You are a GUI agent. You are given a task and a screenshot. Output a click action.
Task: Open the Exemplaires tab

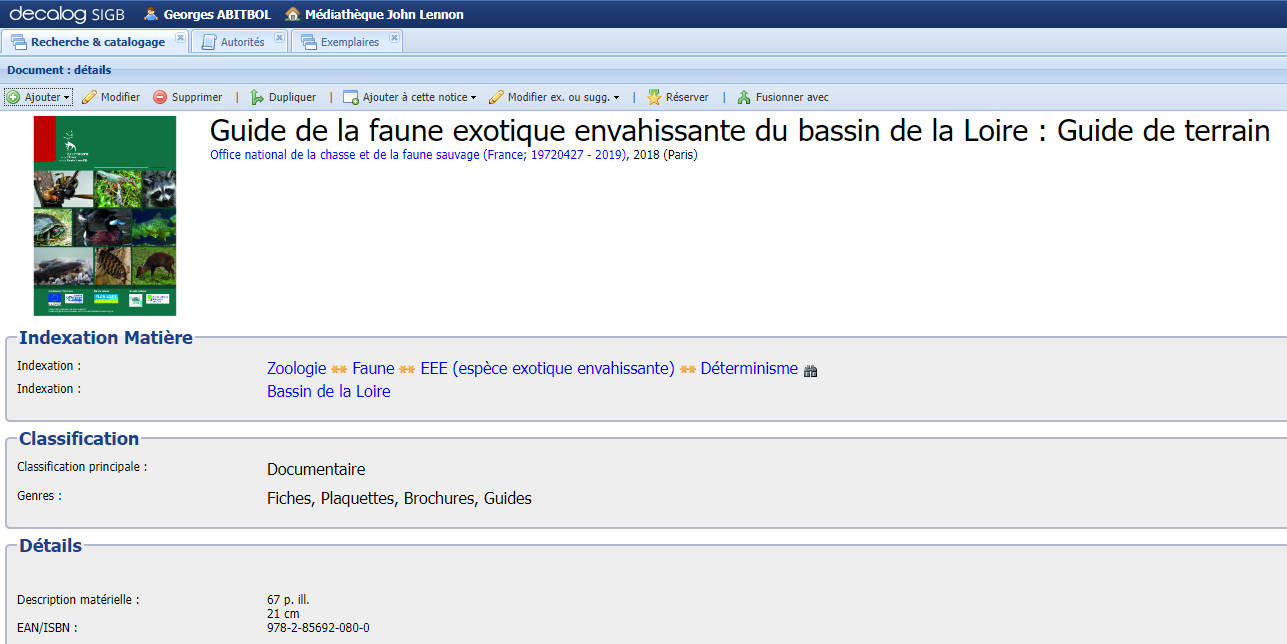coord(350,41)
